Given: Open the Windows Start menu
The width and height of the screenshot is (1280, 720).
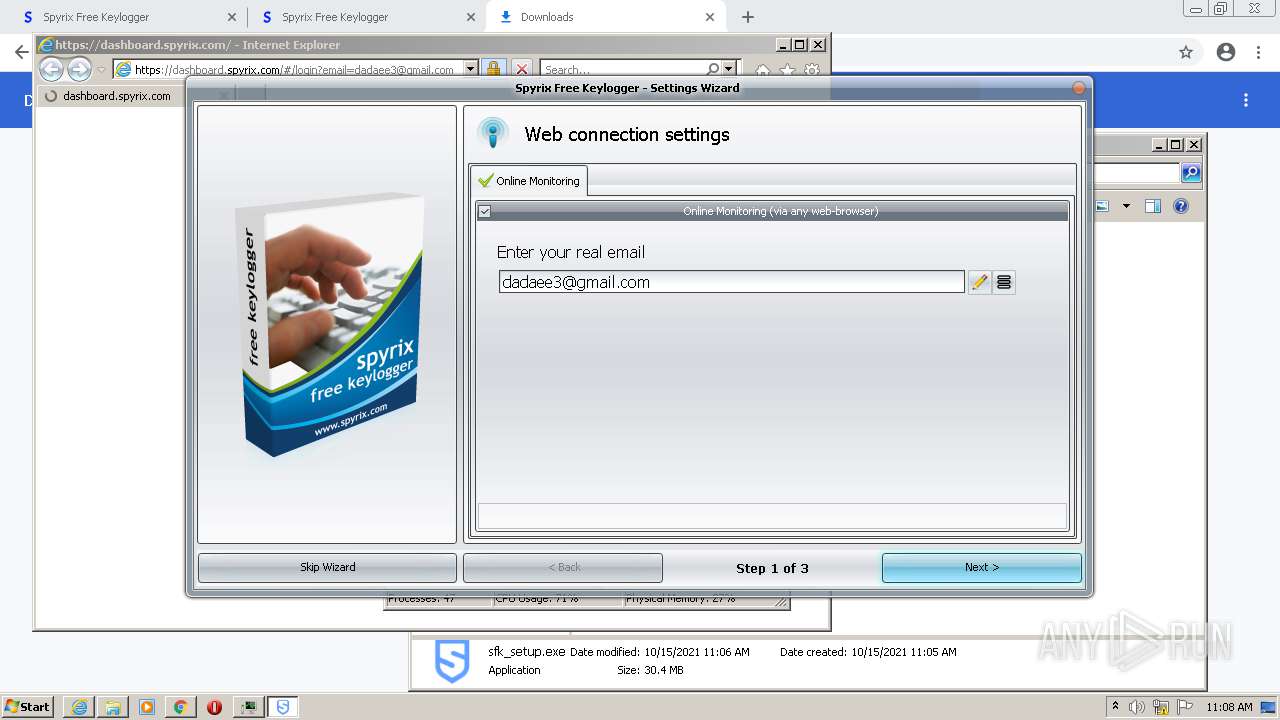Looking at the screenshot, I should (28, 706).
